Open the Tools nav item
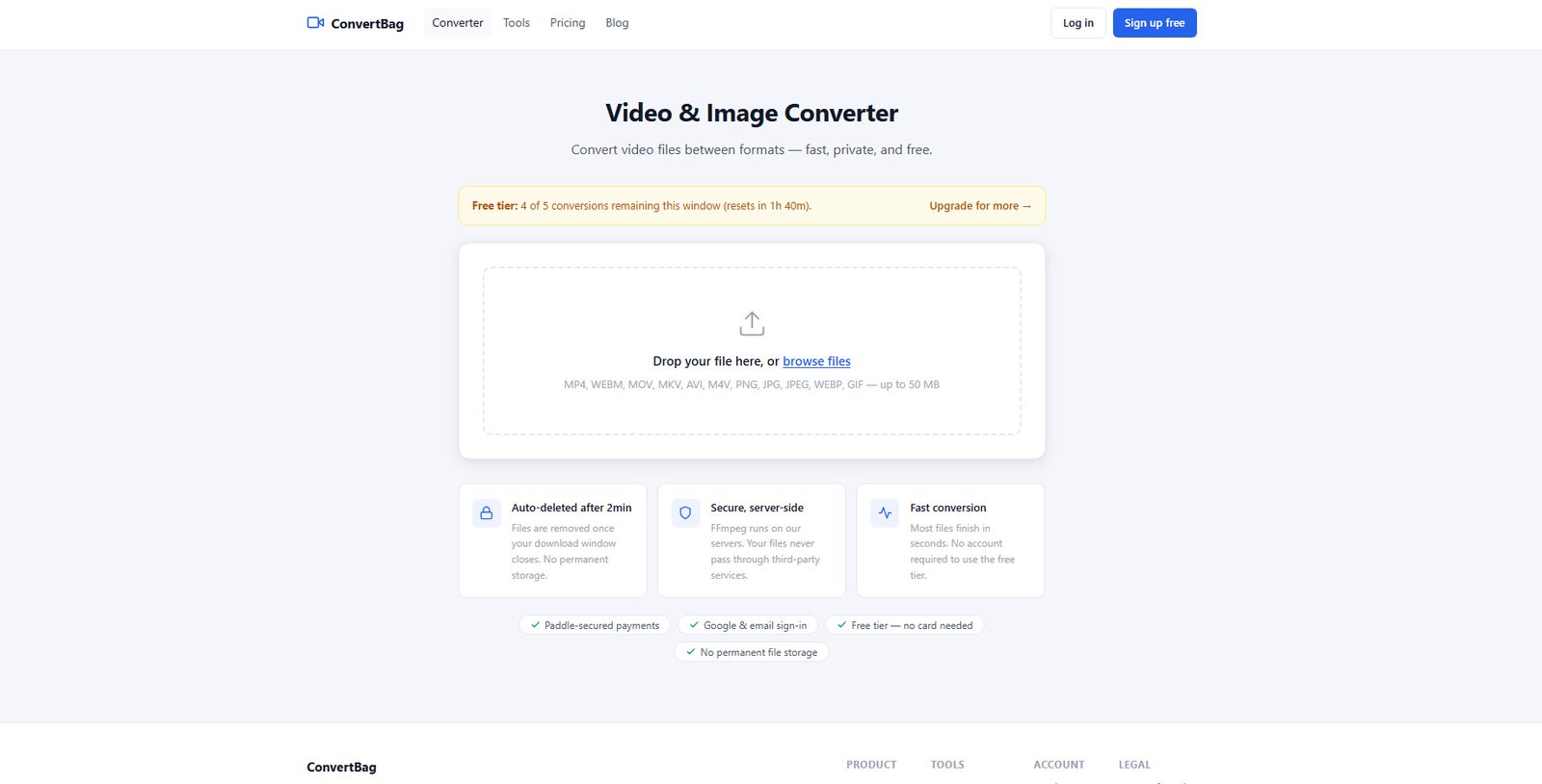 pyautogui.click(x=517, y=23)
